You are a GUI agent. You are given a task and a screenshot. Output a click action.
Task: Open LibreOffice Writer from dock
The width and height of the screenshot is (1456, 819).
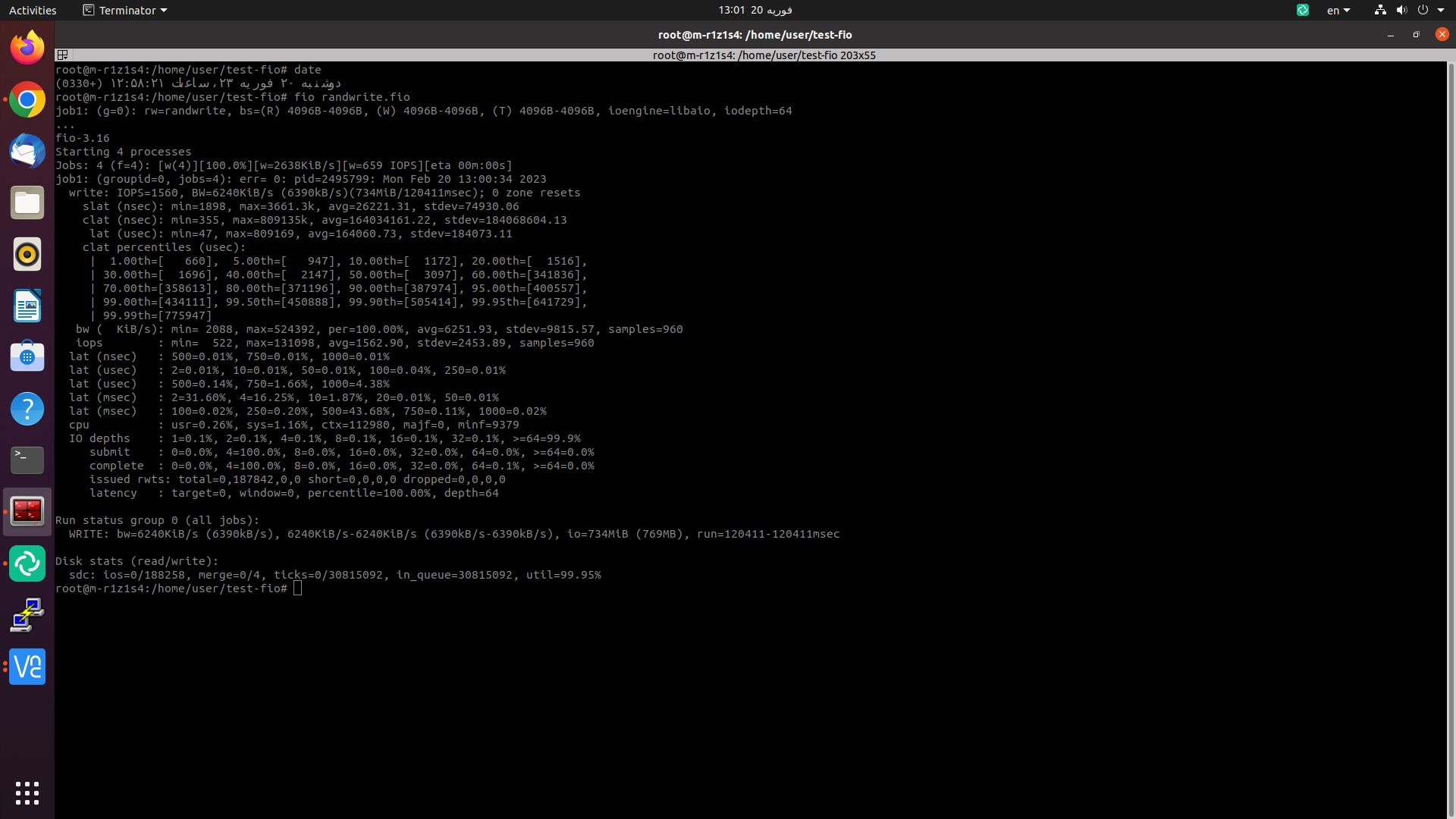27,306
